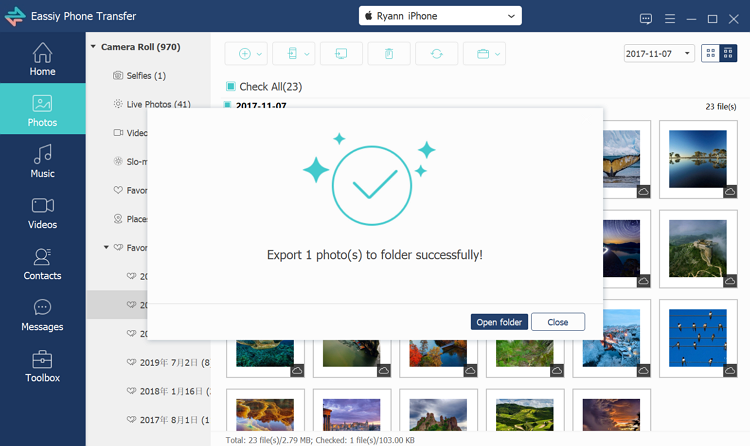Switch to large grid view icon
Screen dimensions: 750x446
pos(711,53)
